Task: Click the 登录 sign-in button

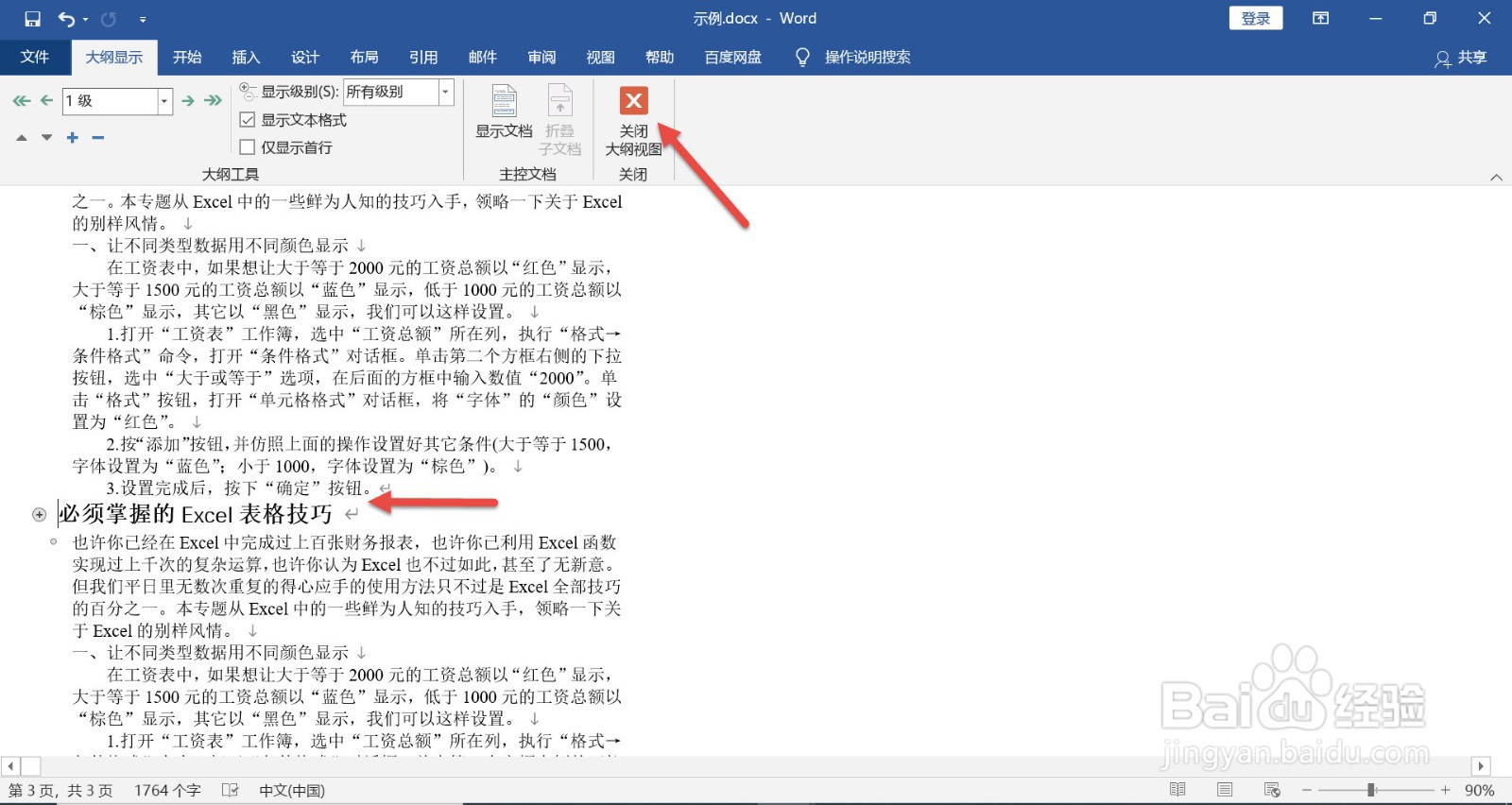Action: pyautogui.click(x=1256, y=18)
